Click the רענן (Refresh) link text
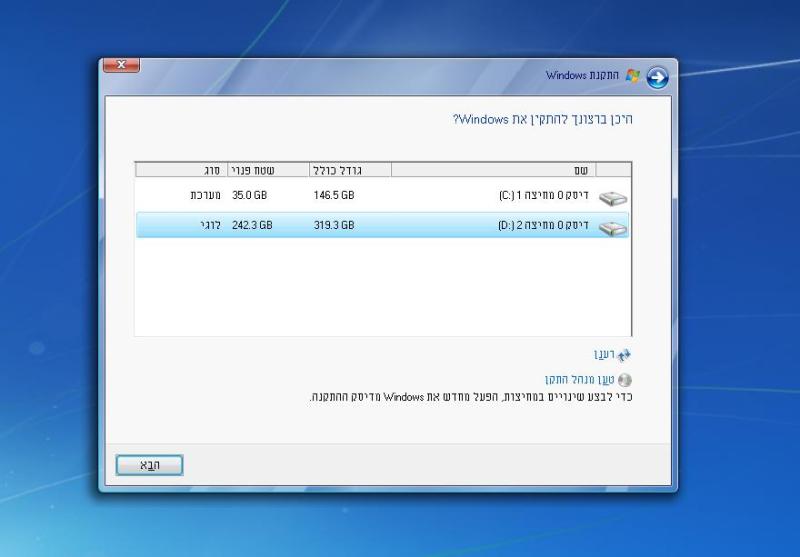Viewport: 800px width, 557px height. click(x=603, y=355)
